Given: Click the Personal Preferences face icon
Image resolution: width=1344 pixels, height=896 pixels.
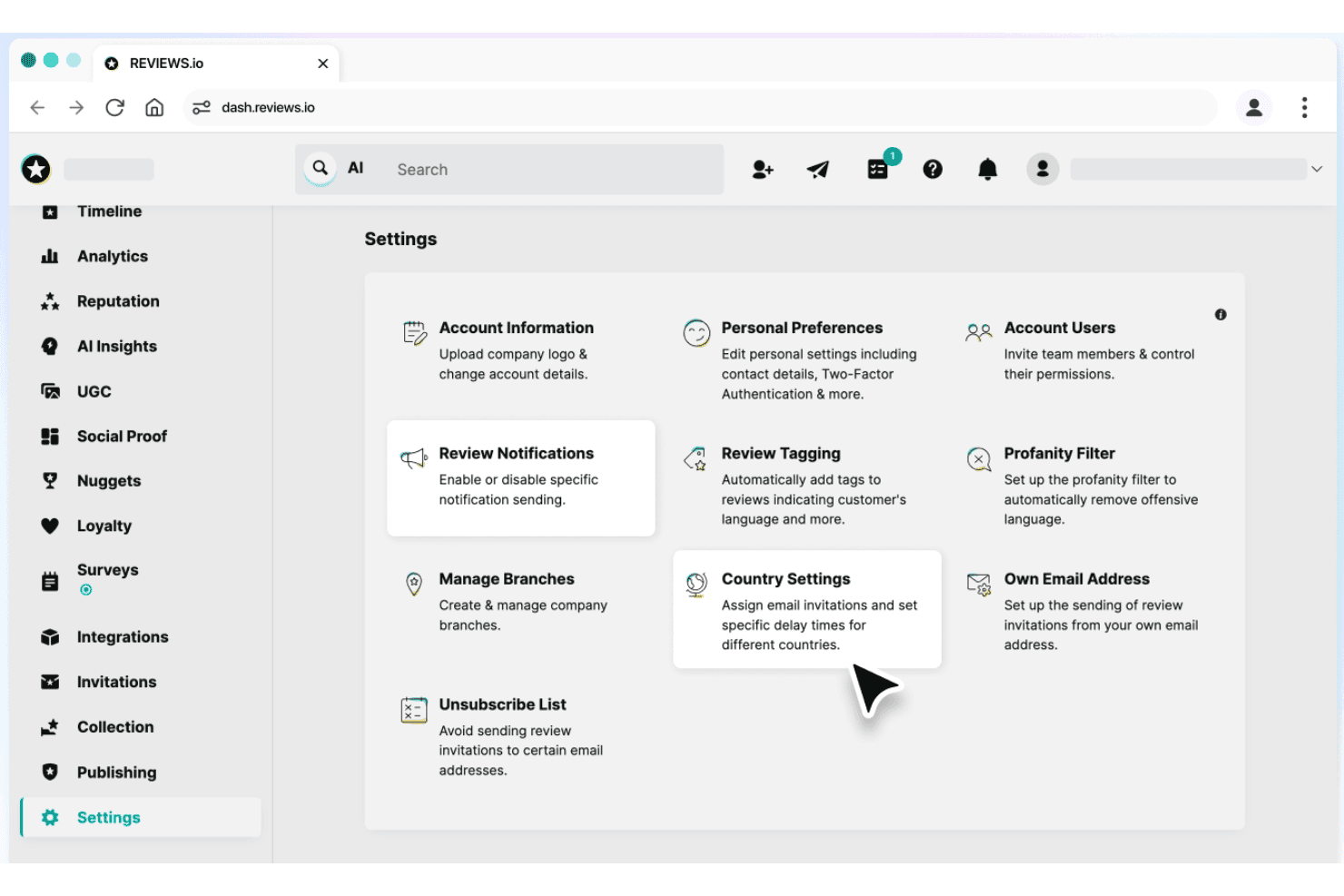Looking at the screenshot, I should pyautogui.click(x=697, y=333).
